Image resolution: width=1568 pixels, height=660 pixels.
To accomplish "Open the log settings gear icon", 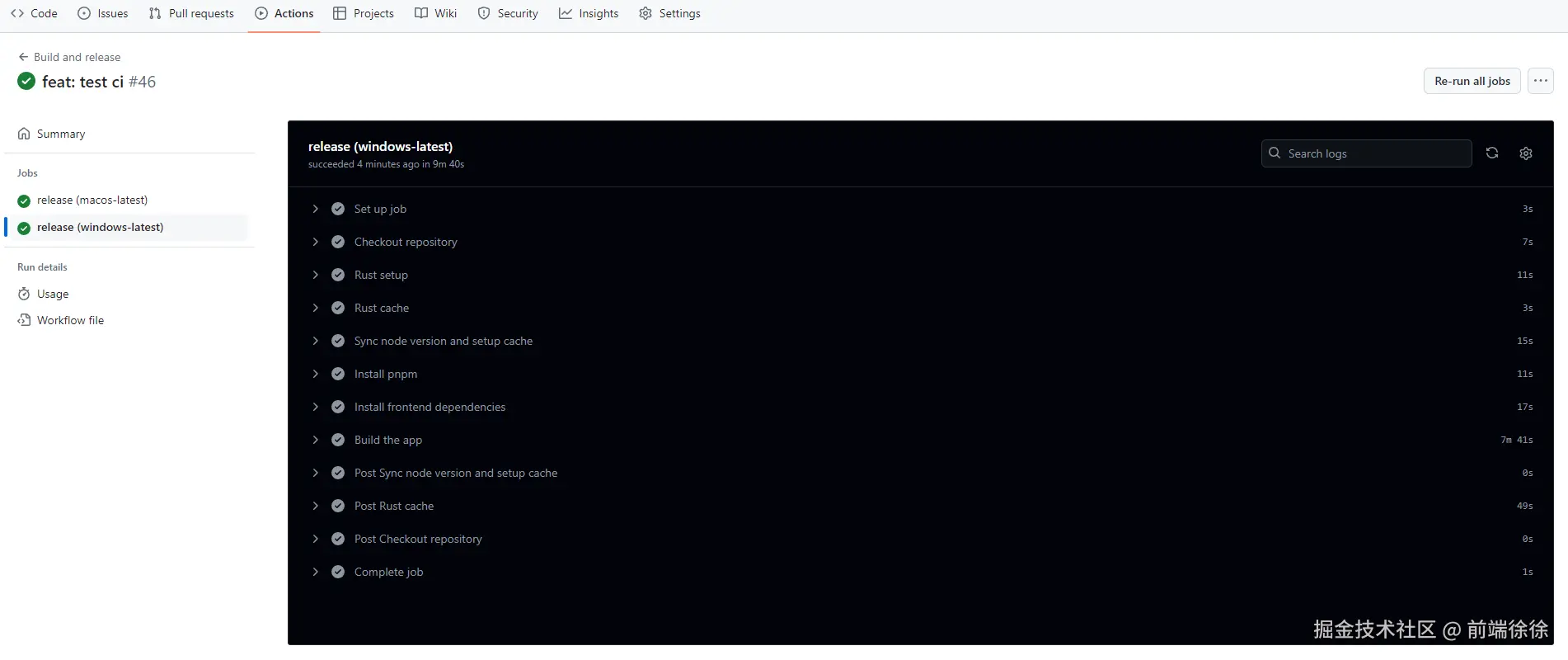I will pos(1526,153).
